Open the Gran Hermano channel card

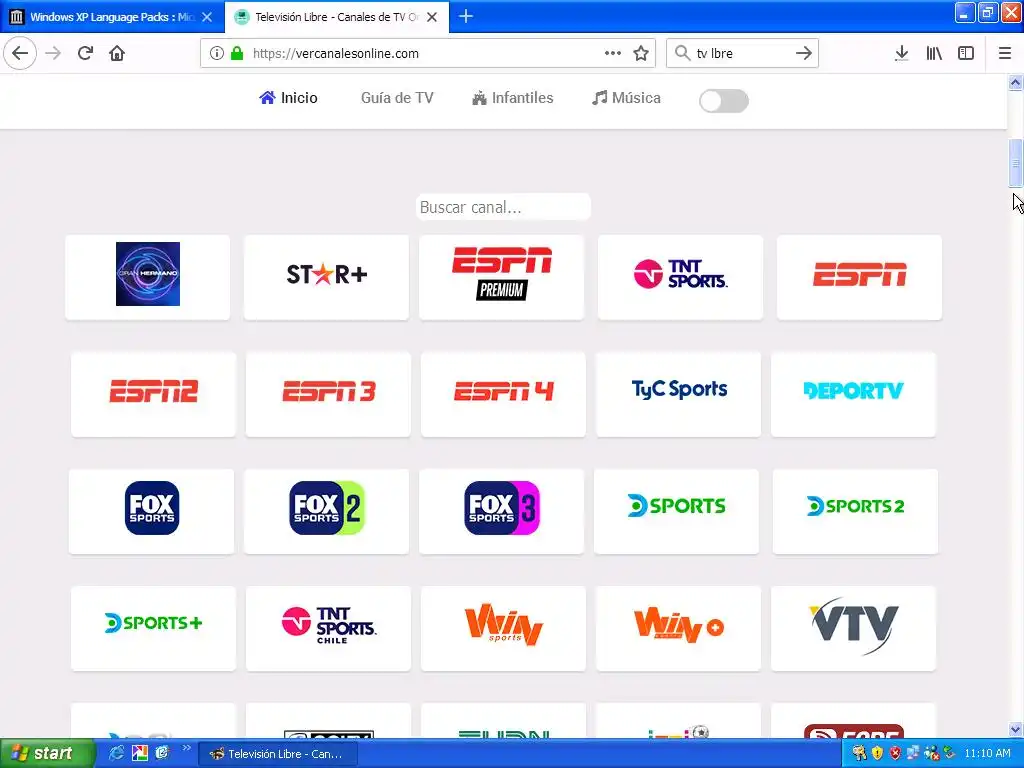[x=148, y=277]
